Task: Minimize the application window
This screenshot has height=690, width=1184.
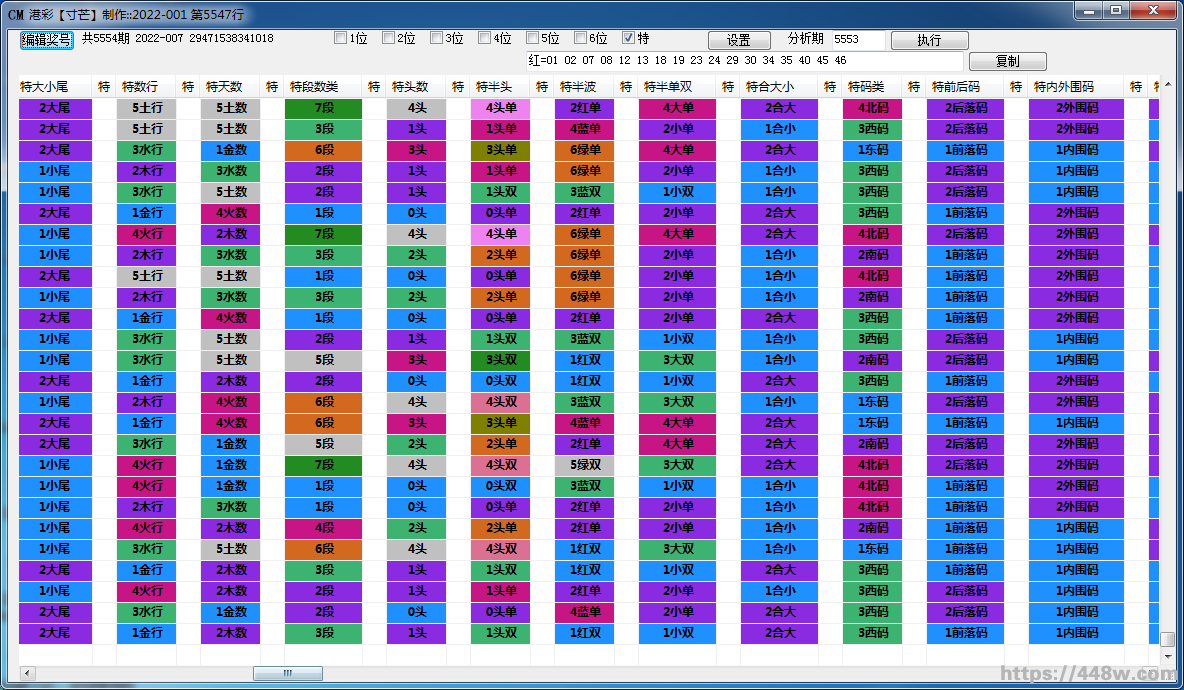Action: pos(1091,11)
